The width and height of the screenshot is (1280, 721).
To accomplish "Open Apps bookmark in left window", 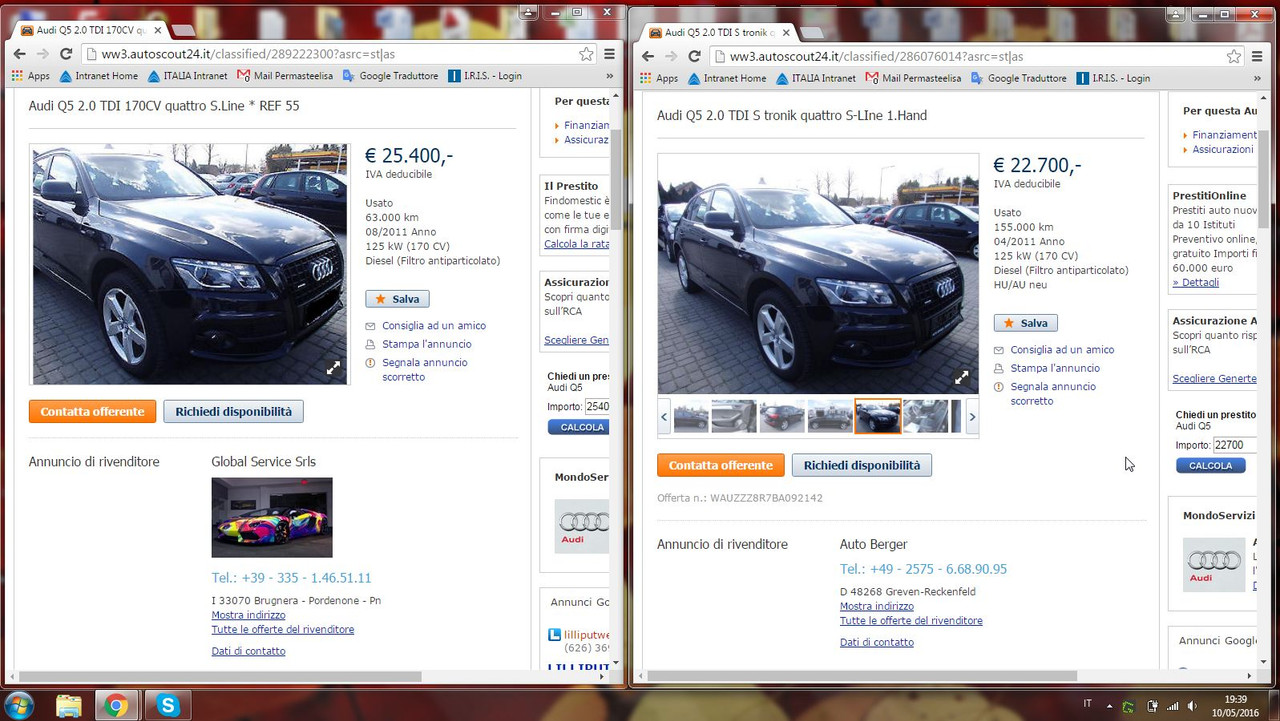I will pos(30,76).
